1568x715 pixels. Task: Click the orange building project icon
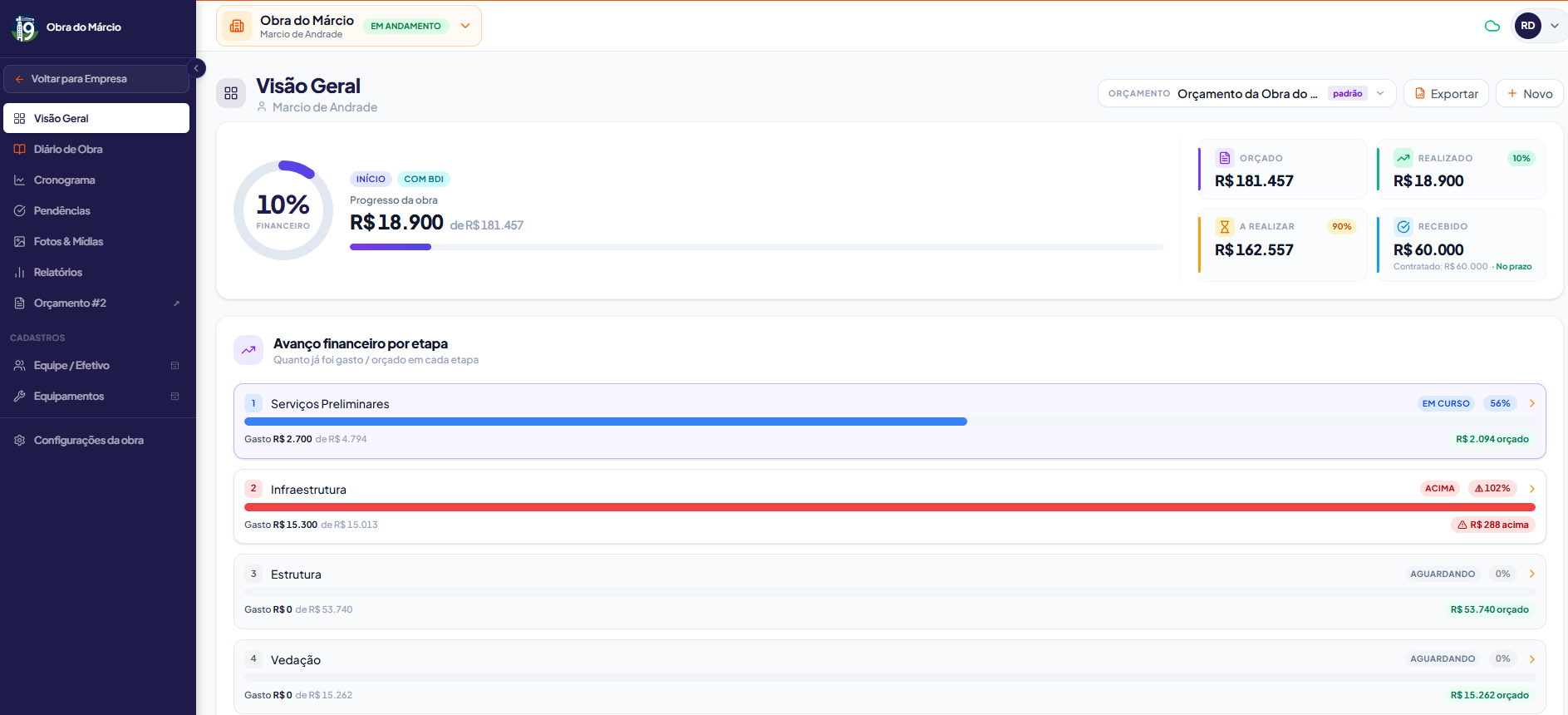[237, 26]
